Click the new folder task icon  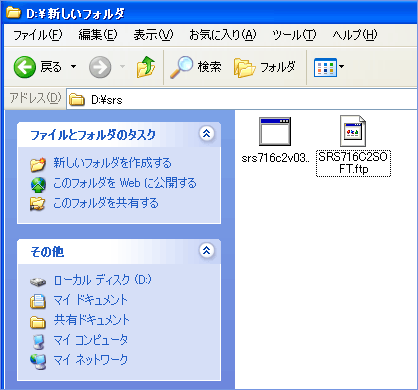pyautogui.click(x=38, y=164)
